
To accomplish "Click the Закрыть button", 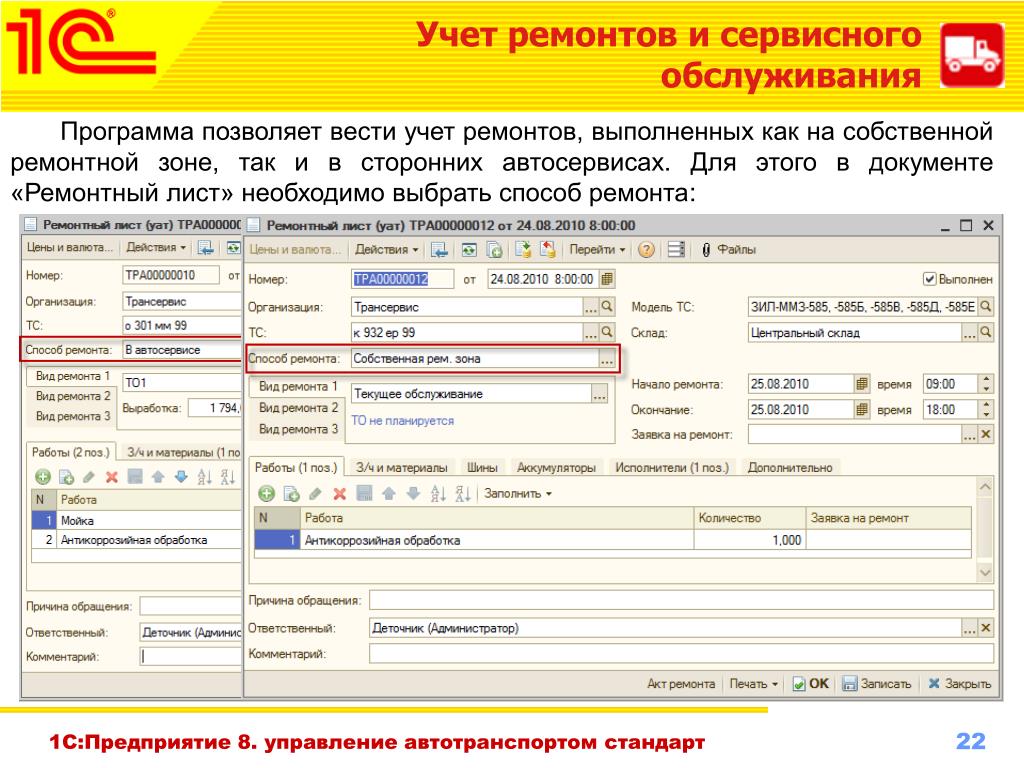I will point(960,684).
